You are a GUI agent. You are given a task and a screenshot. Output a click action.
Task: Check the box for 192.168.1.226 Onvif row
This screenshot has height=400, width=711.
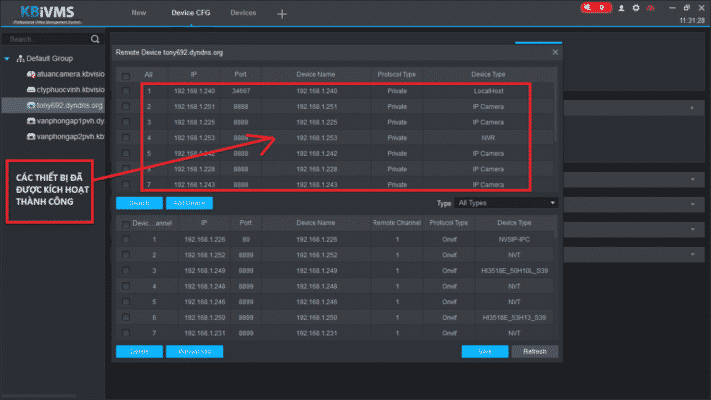126,239
